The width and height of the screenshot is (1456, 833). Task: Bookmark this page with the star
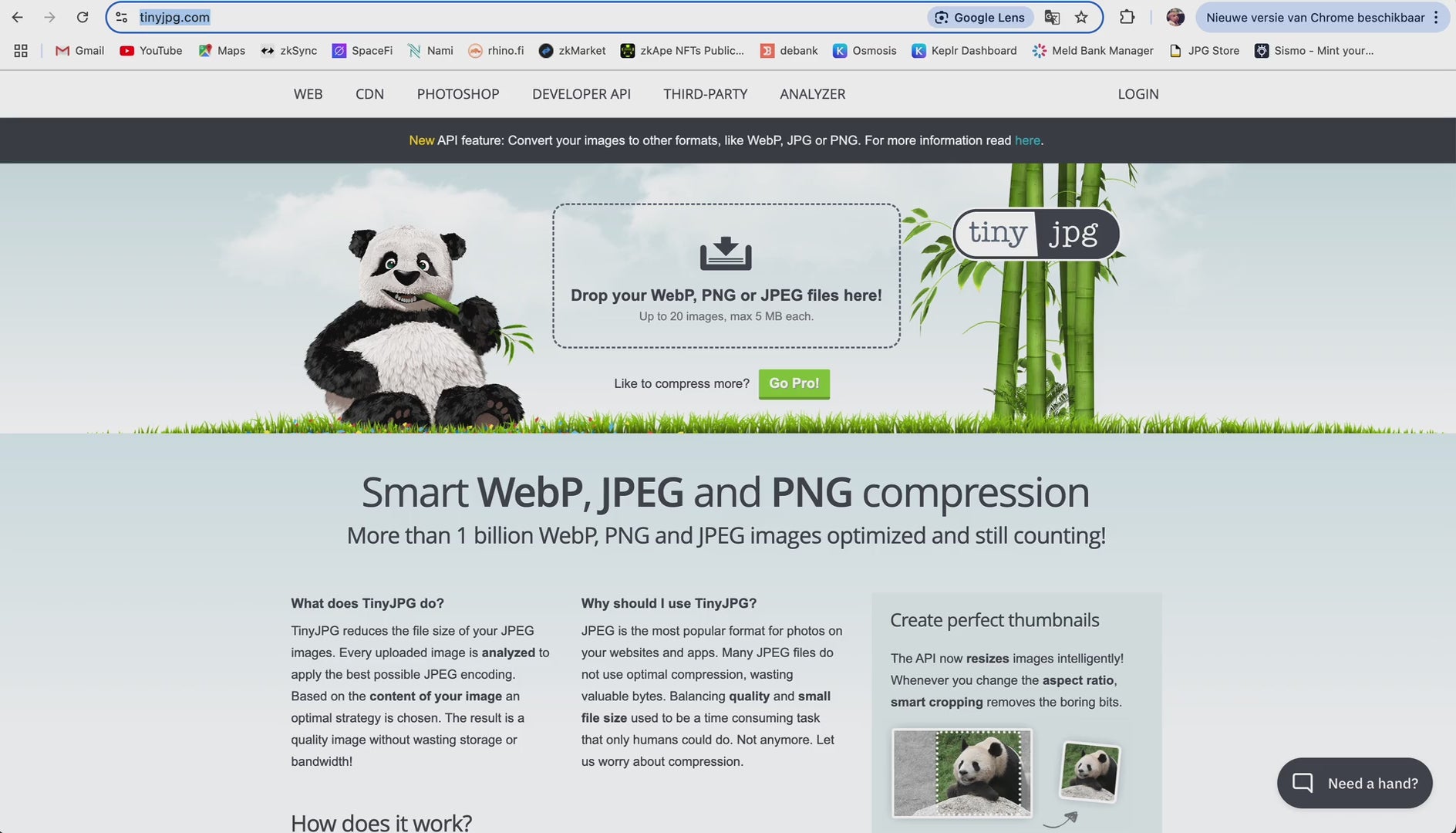1081,17
